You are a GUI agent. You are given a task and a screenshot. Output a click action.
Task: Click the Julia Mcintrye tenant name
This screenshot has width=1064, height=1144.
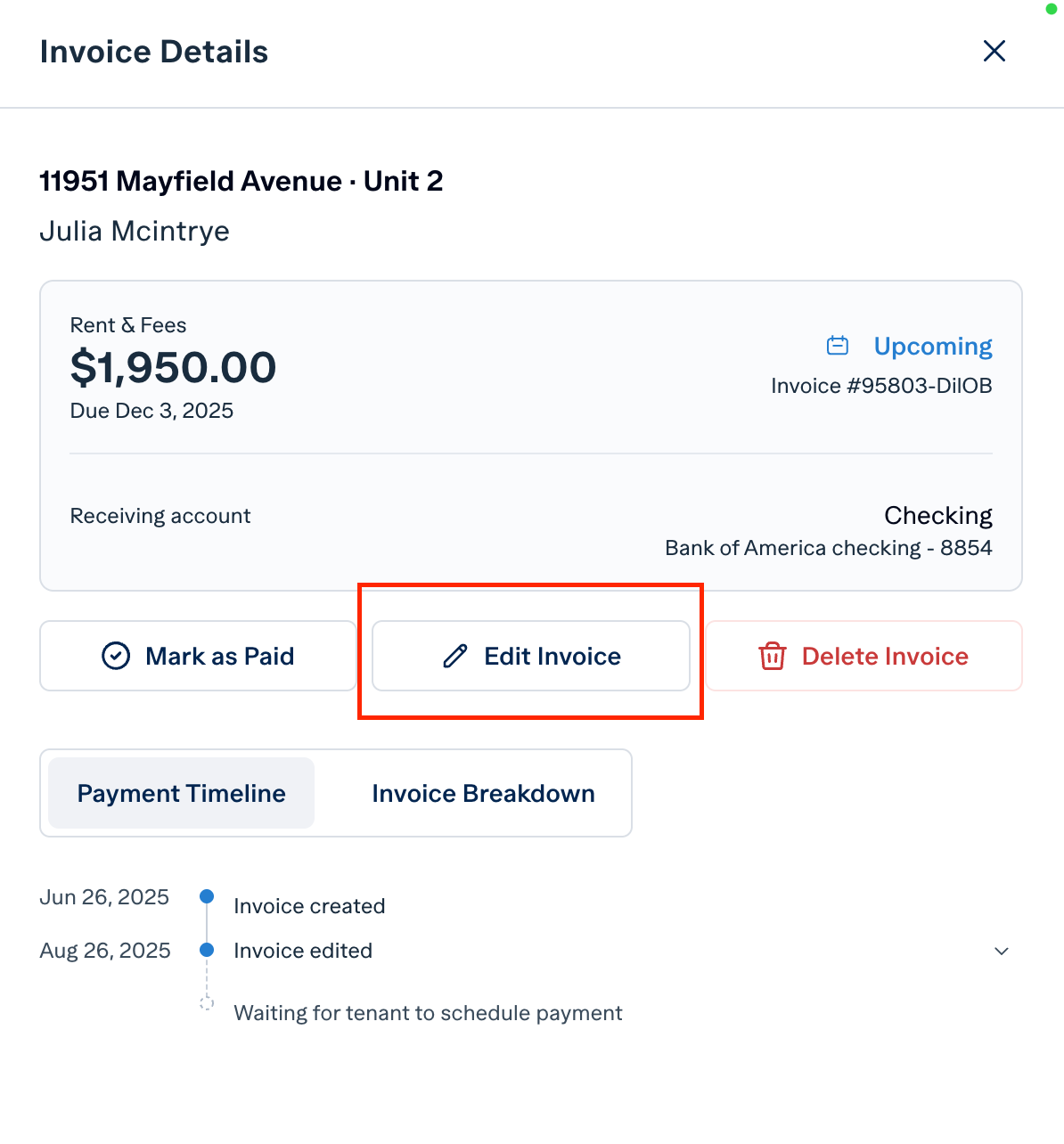[x=135, y=232]
